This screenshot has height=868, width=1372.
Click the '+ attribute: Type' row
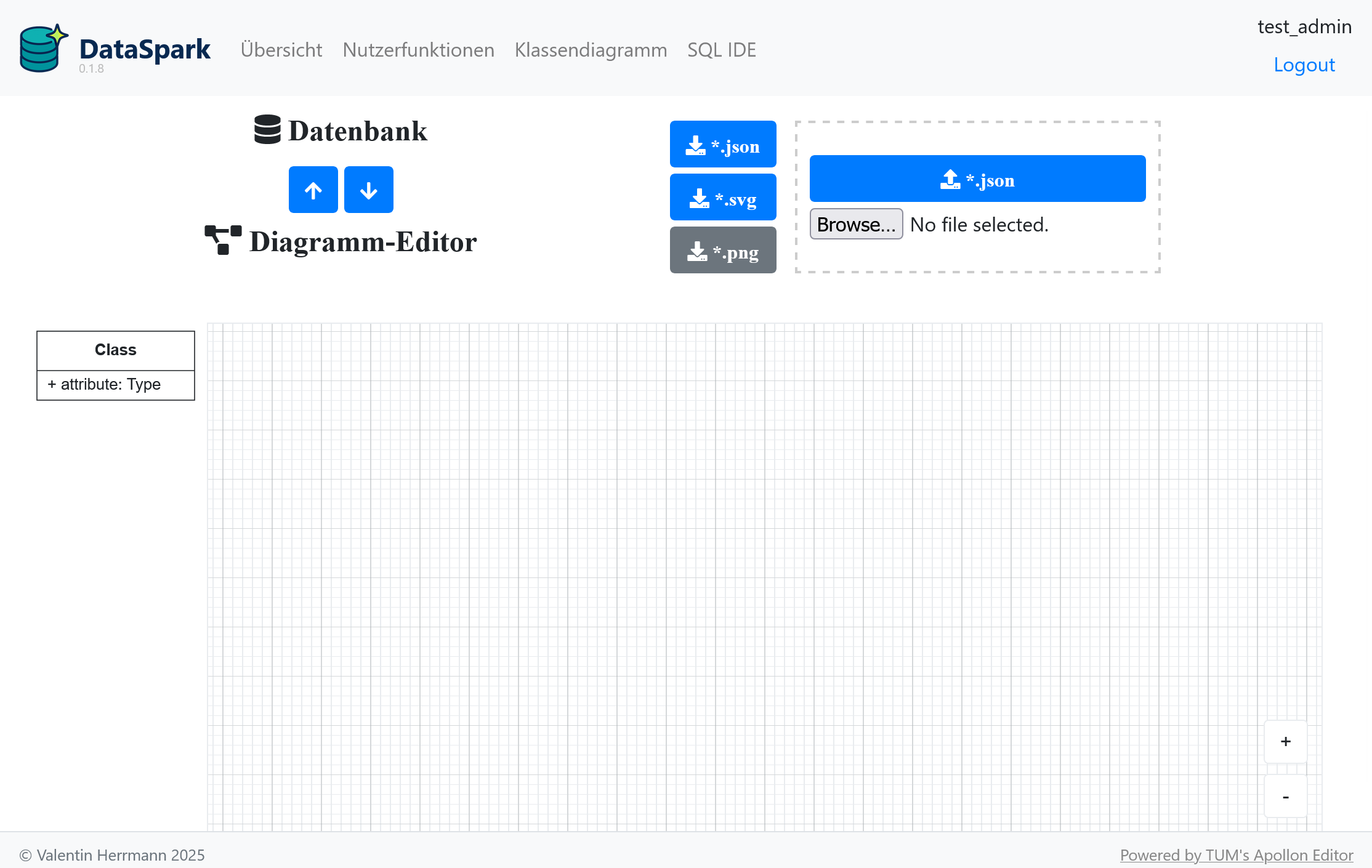116,385
